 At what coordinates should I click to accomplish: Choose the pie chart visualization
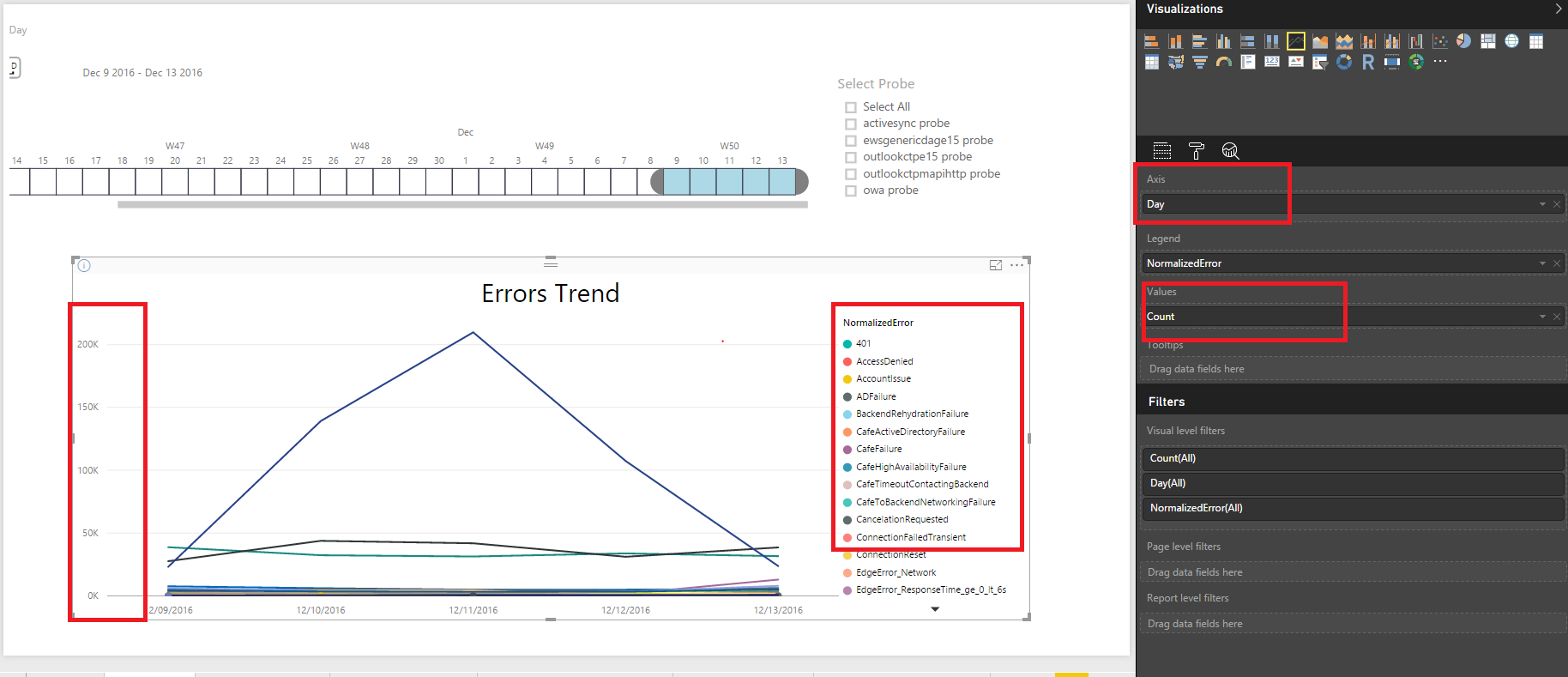click(1464, 41)
